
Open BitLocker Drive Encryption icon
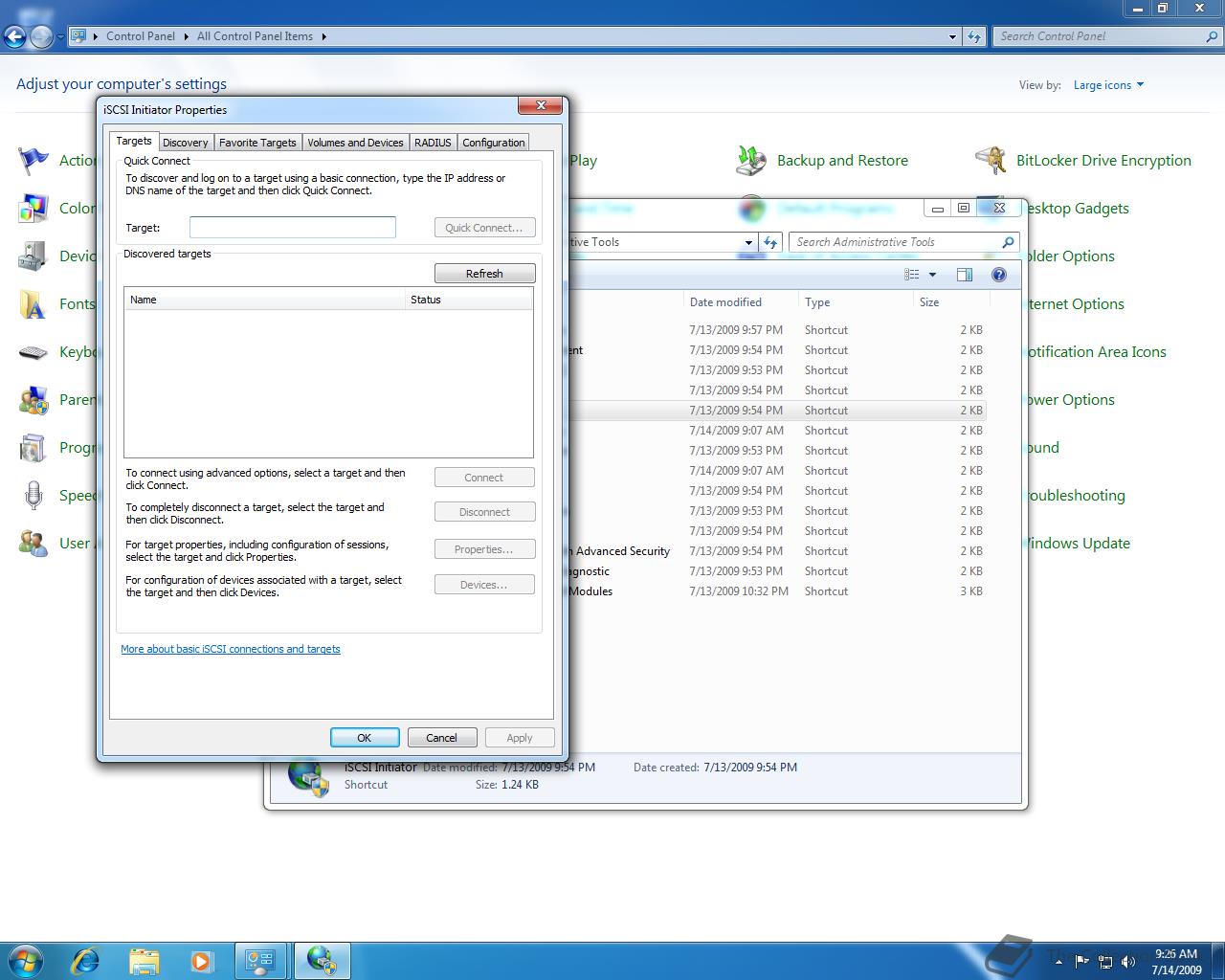click(x=991, y=161)
